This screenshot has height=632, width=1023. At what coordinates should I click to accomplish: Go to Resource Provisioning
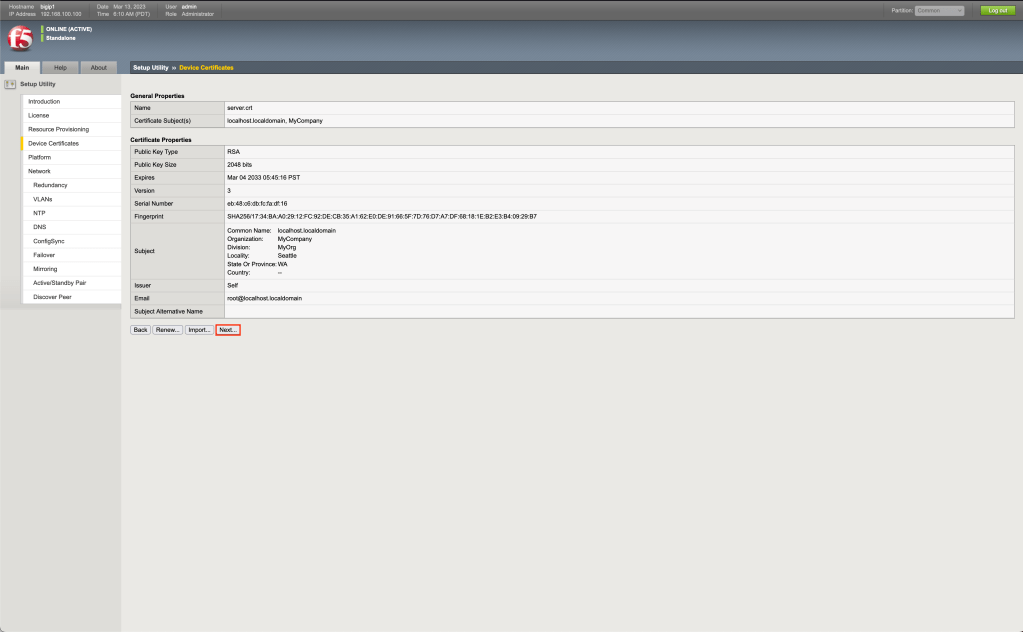(58, 129)
